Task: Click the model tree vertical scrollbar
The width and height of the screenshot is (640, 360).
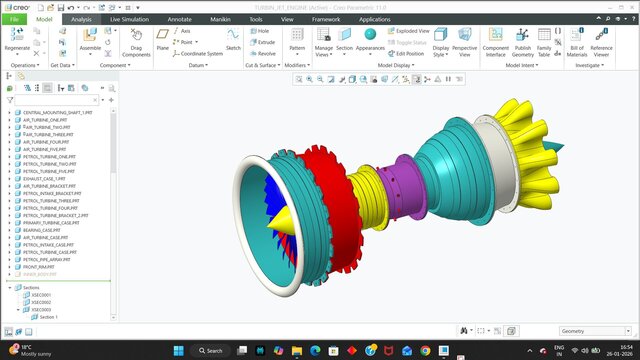Action: point(113,143)
